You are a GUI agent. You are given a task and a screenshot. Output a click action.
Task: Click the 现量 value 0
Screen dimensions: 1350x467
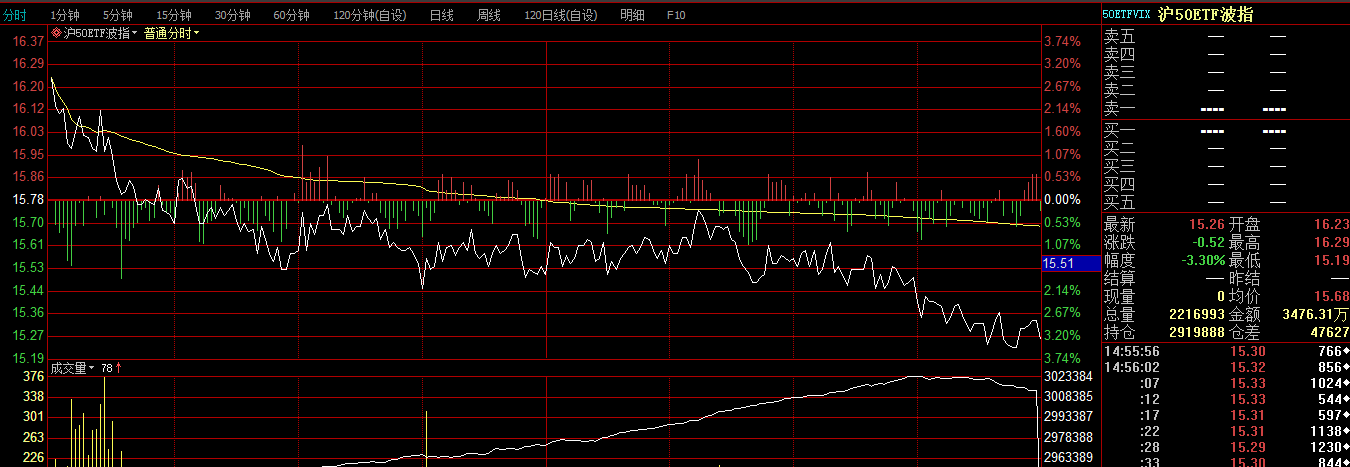1221,297
